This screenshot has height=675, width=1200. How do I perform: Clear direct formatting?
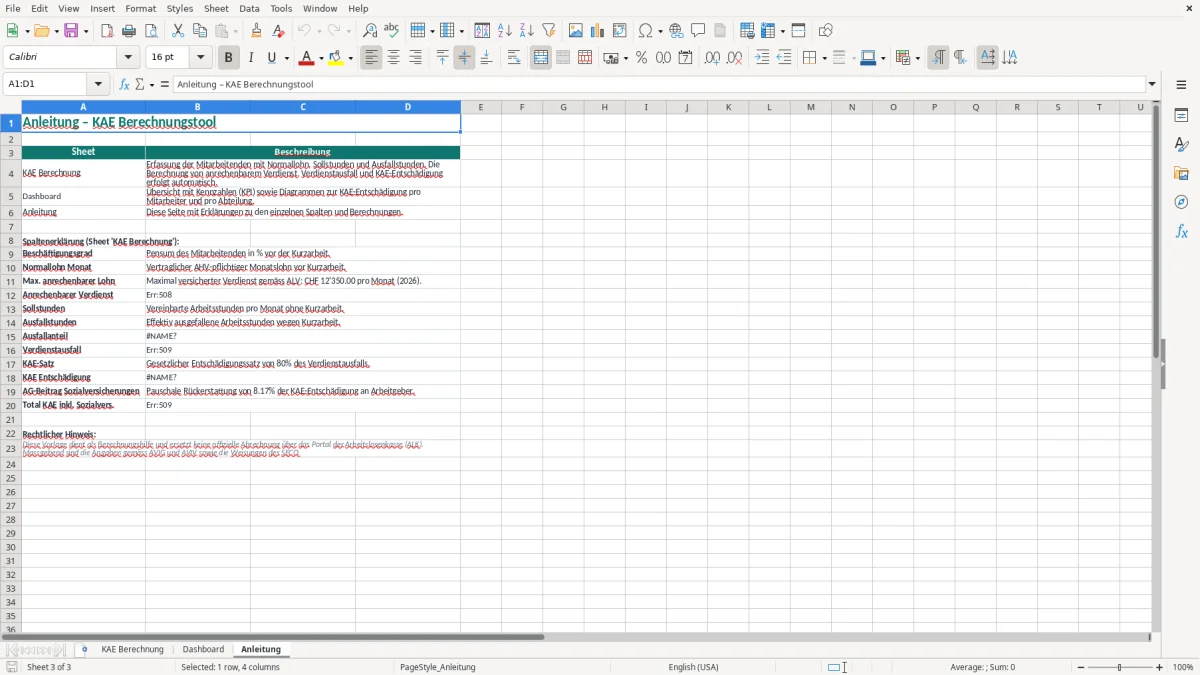click(279, 31)
